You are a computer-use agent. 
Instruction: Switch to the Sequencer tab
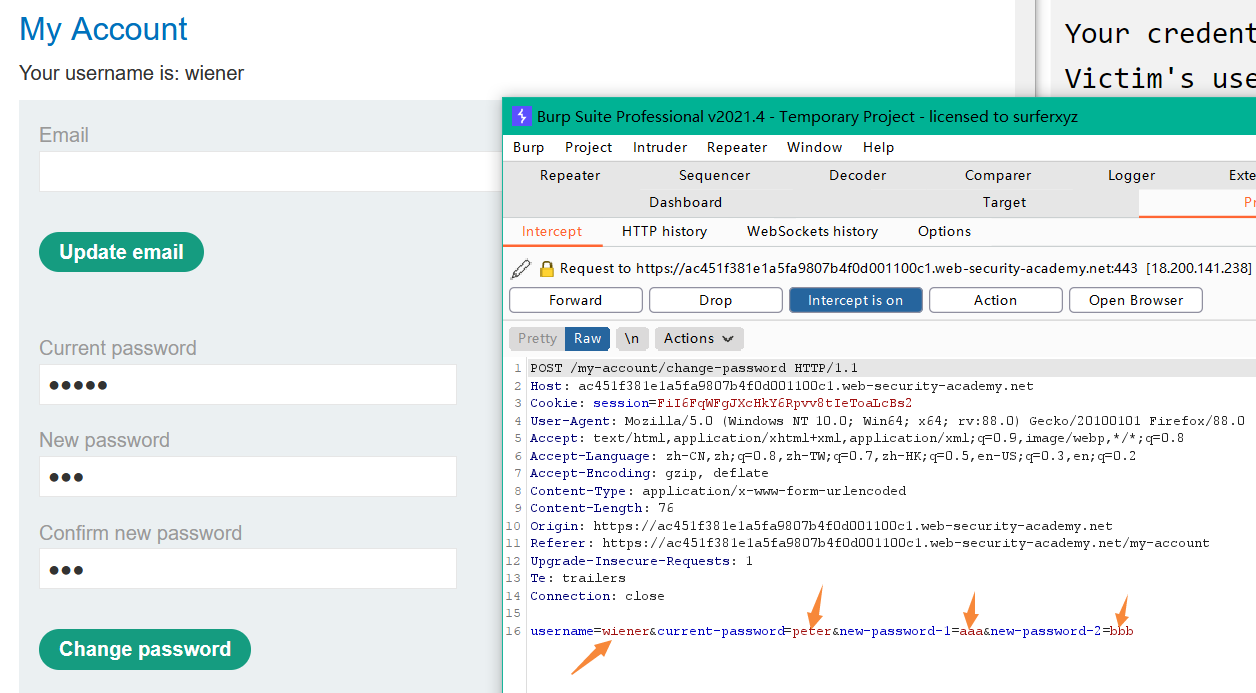[714, 175]
